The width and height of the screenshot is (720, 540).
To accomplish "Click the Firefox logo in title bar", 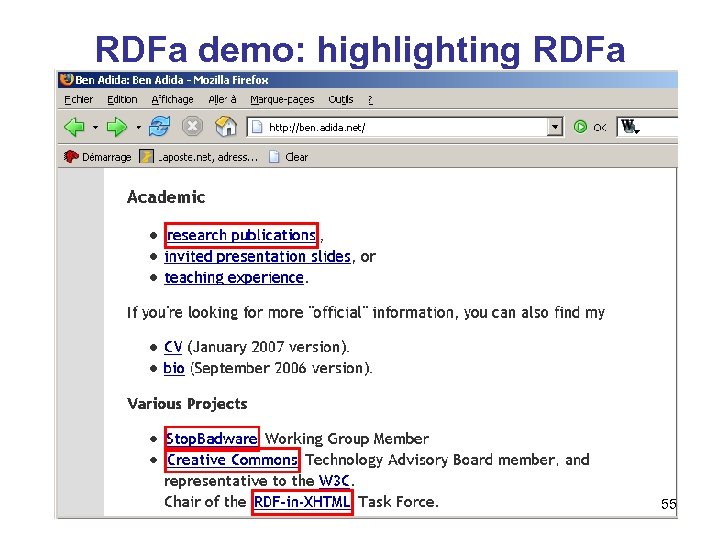I will (67, 79).
